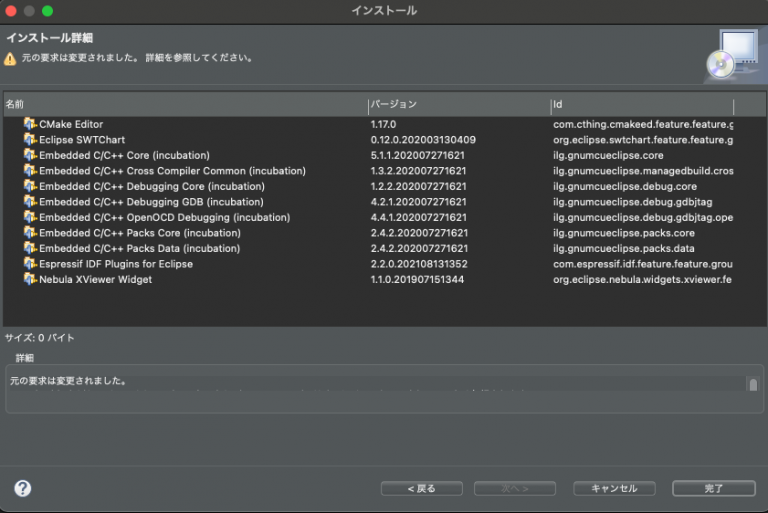
Task: Click the ilg.gnumcueclipse.packs.core Id cell
Action: pyautogui.click(x=624, y=233)
